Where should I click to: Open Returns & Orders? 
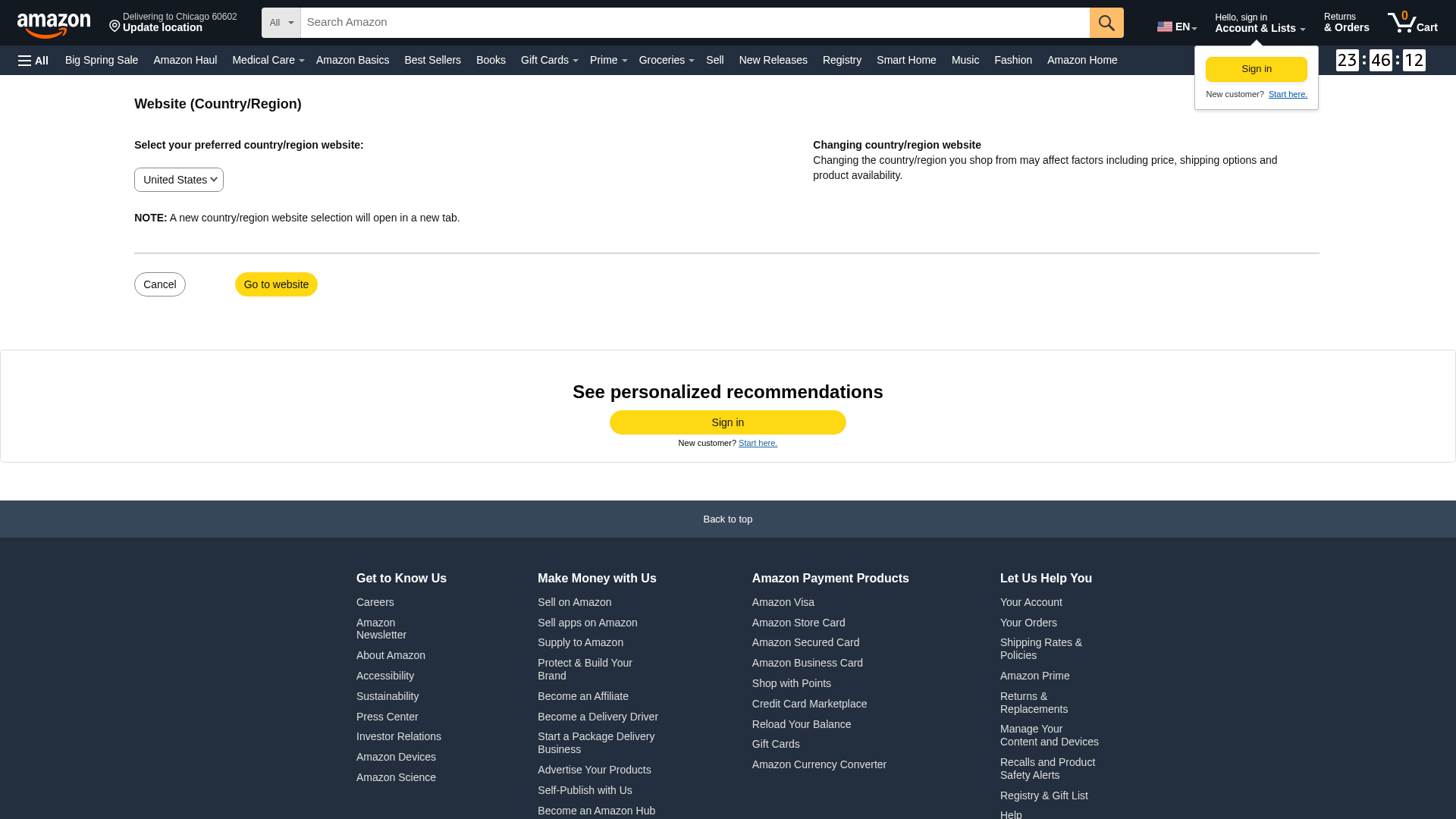(x=1346, y=23)
